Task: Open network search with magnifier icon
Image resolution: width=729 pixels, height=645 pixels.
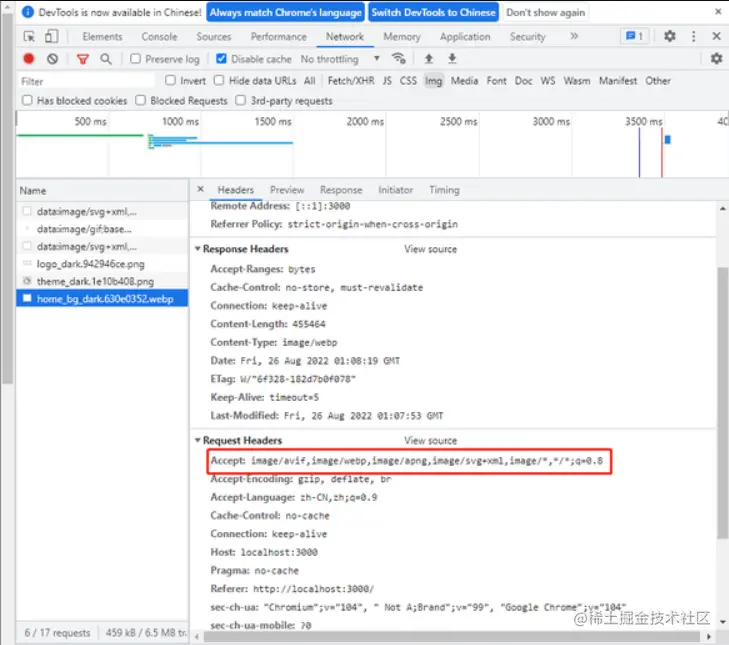Action: 106,59
